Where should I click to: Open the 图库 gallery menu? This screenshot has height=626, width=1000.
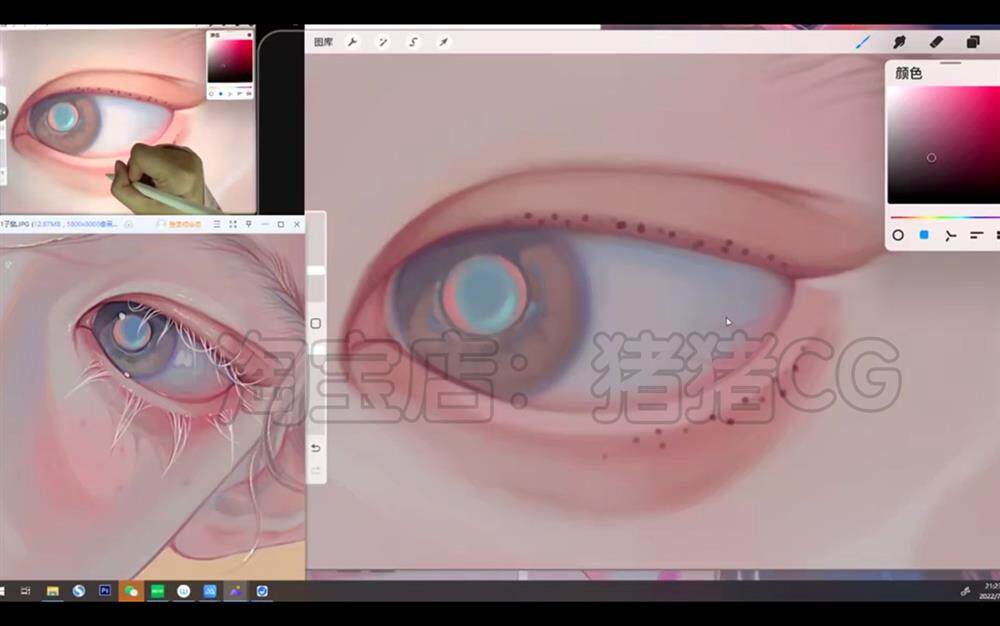click(322, 42)
